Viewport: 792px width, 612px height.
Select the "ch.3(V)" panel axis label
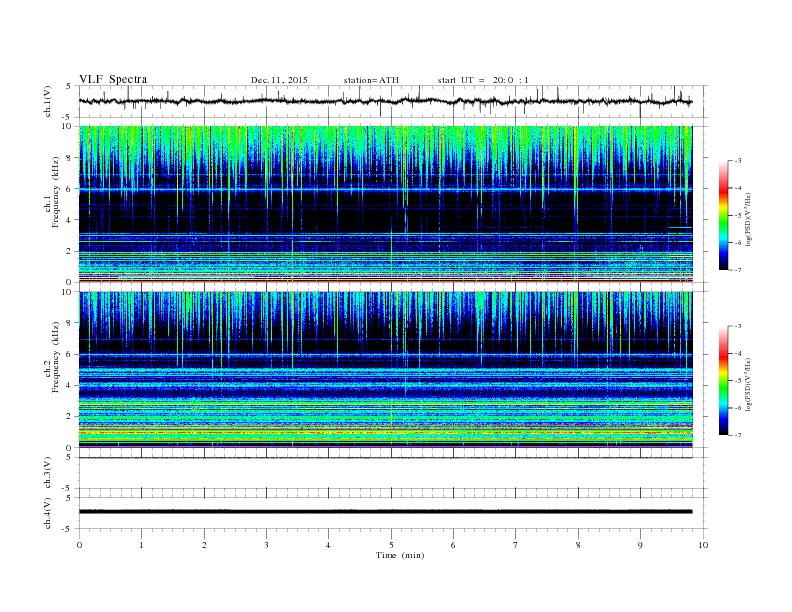48,473
